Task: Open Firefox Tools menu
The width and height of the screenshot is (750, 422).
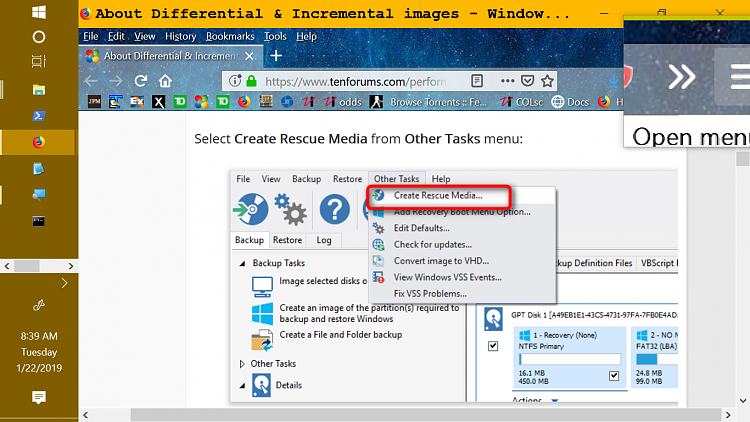Action: (x=275, y=36)
